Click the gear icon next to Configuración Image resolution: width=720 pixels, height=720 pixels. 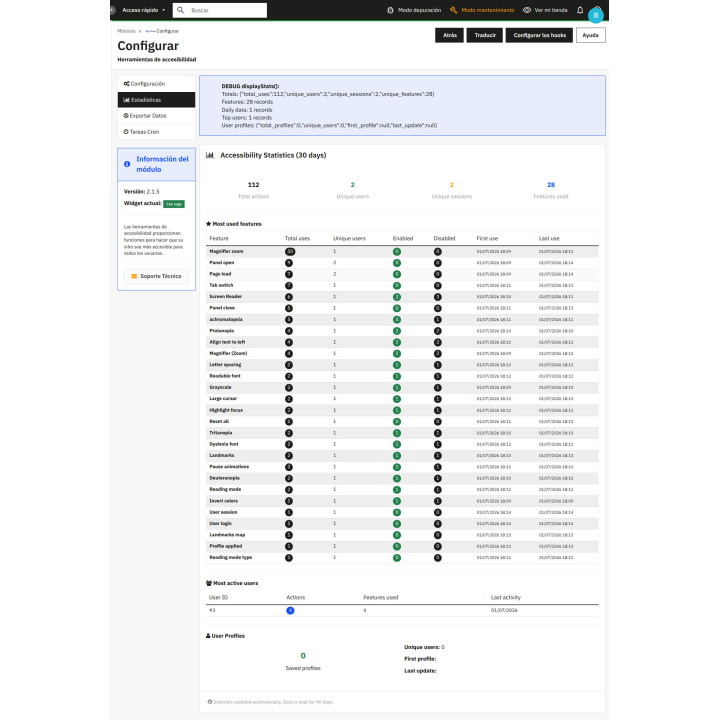pyautogui.click(x=126, y=84)
